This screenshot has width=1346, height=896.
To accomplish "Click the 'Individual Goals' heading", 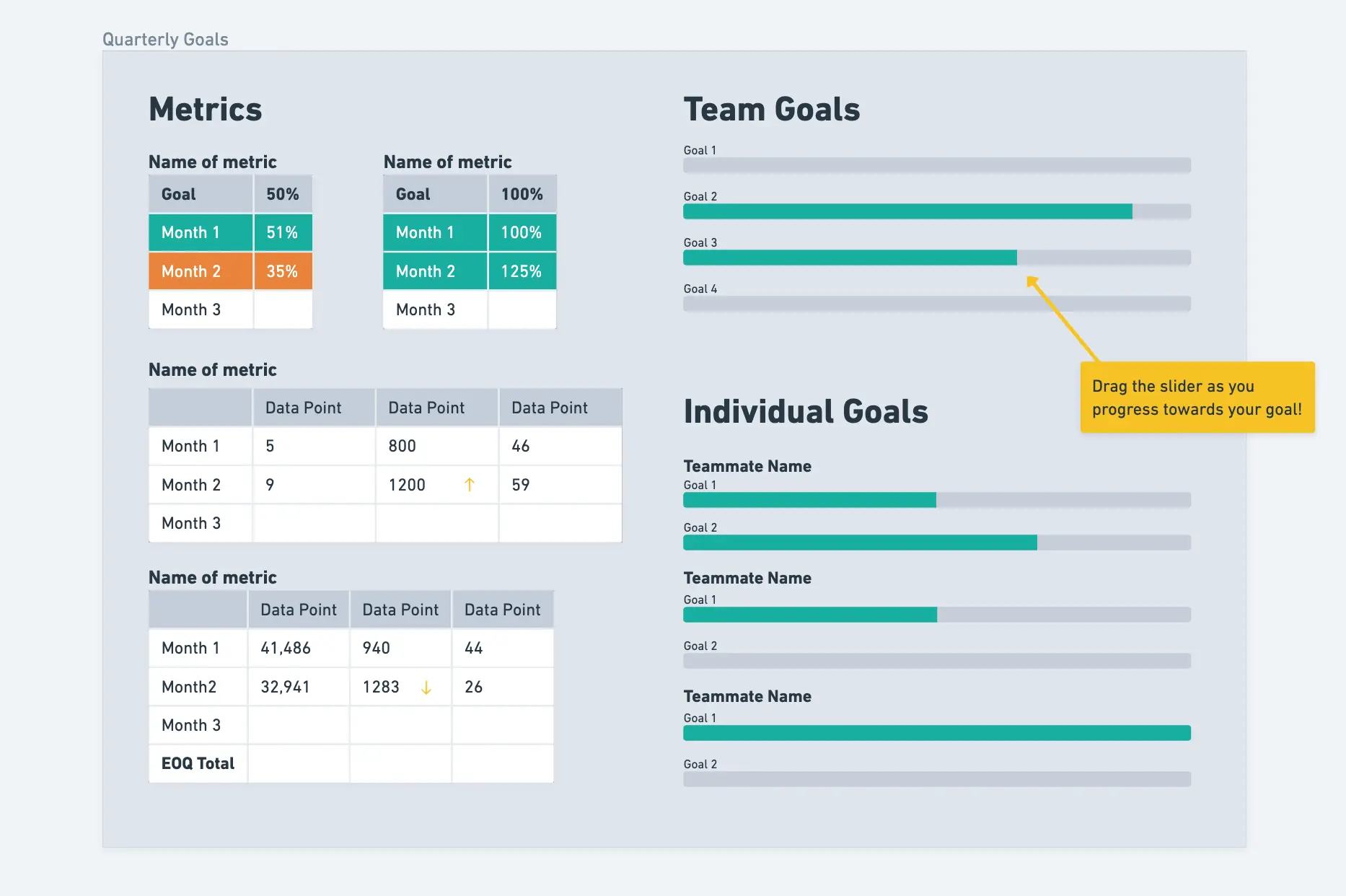I will (x=806, y=411).
